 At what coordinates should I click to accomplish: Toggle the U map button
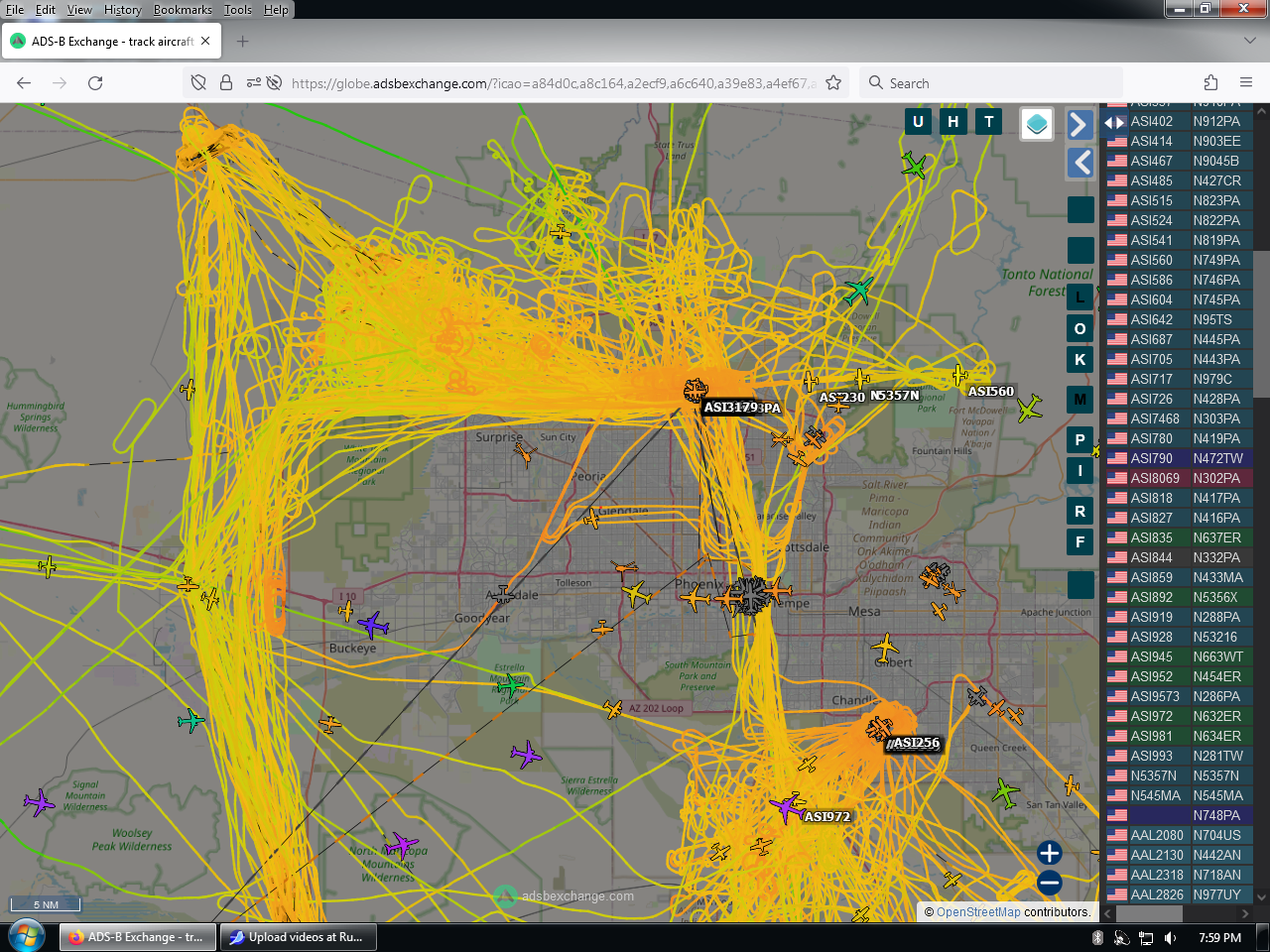(918, 122)
